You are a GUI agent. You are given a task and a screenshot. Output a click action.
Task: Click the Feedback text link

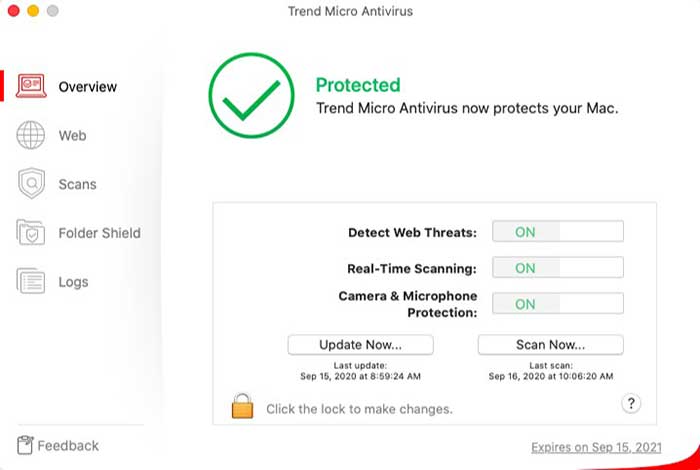68,445
